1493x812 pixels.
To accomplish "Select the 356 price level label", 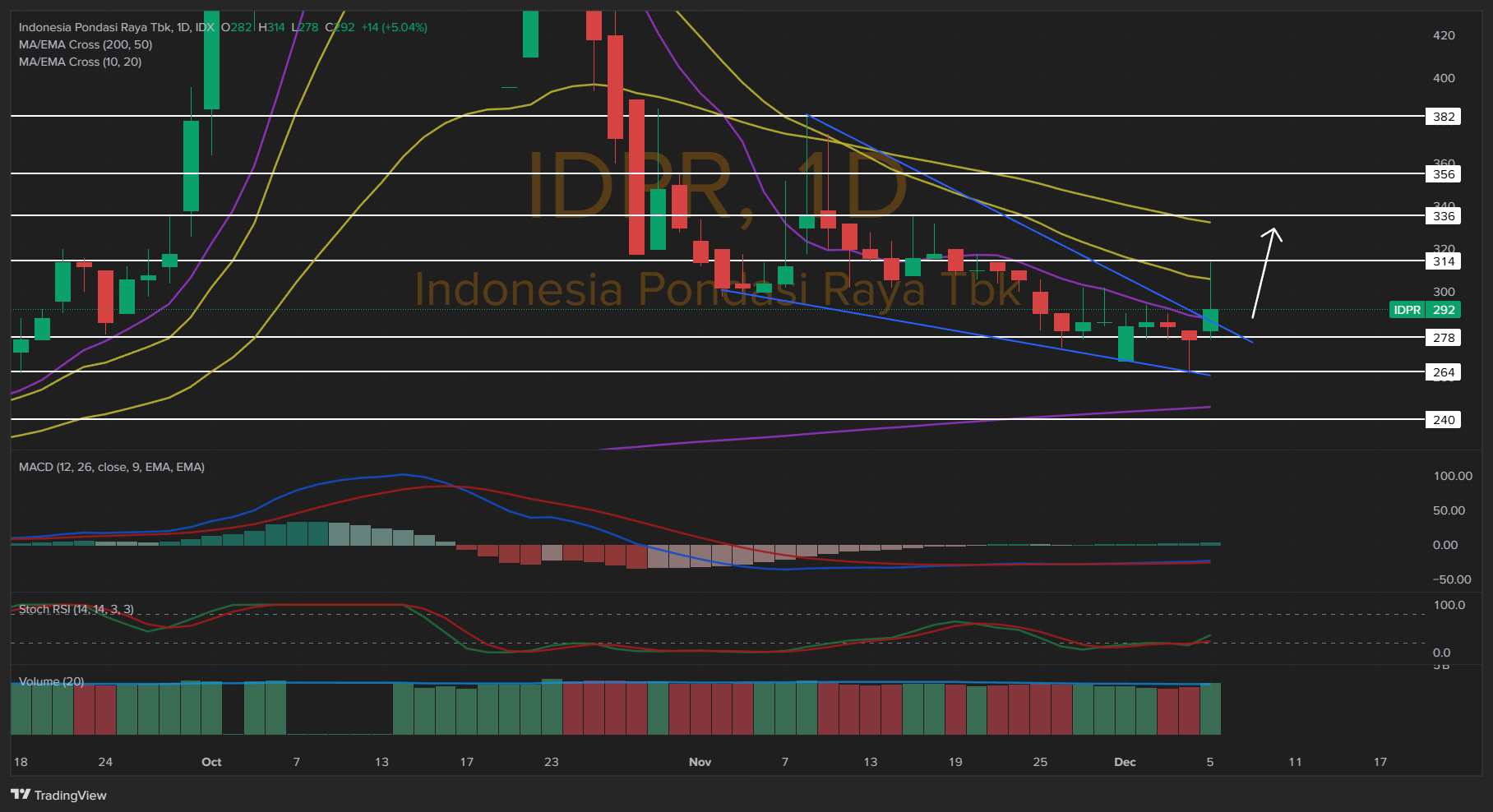I will coord(1444,174).
